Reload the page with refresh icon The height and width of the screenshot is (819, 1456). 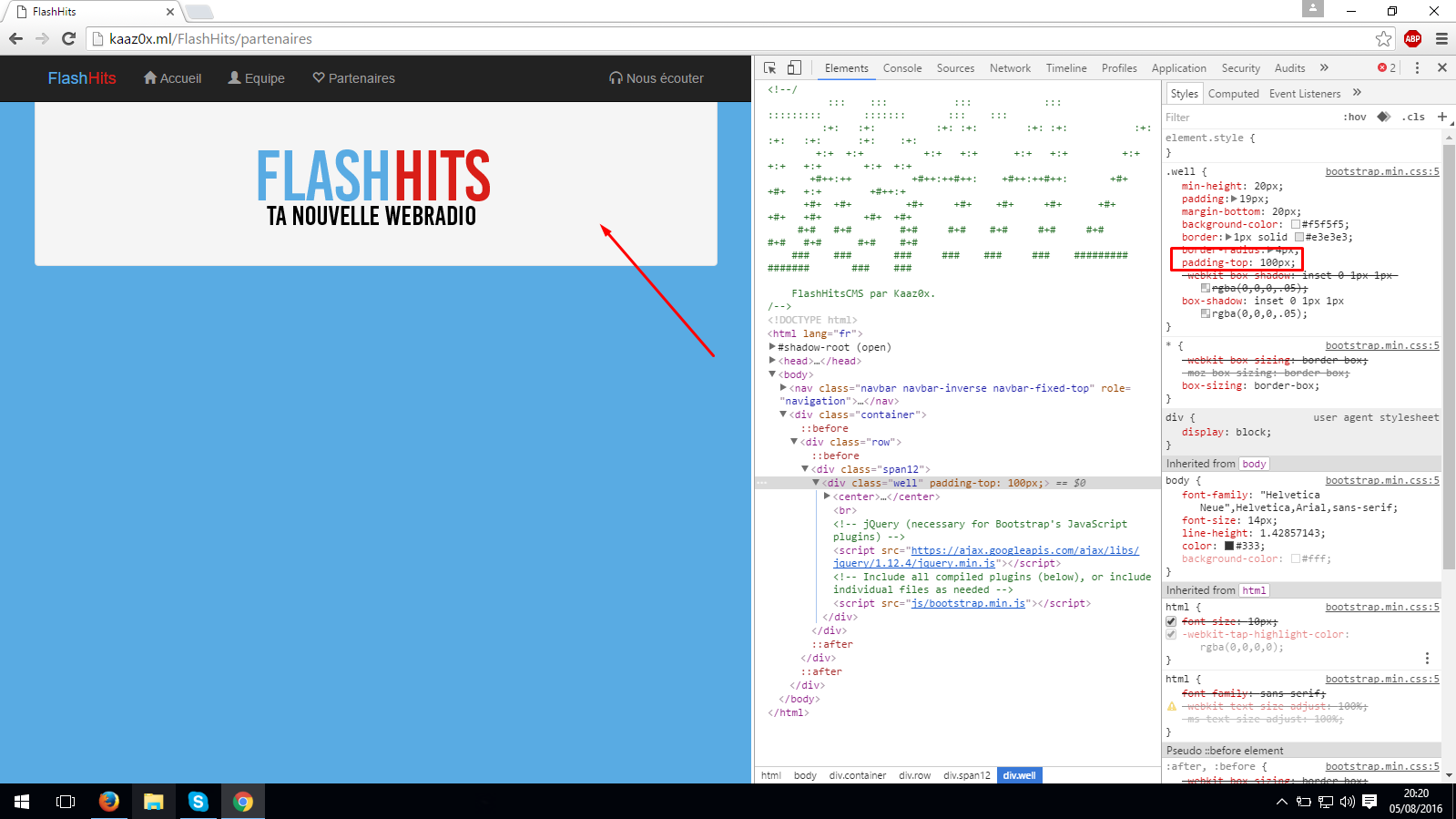pyautogui.click(x=68, y=38)
